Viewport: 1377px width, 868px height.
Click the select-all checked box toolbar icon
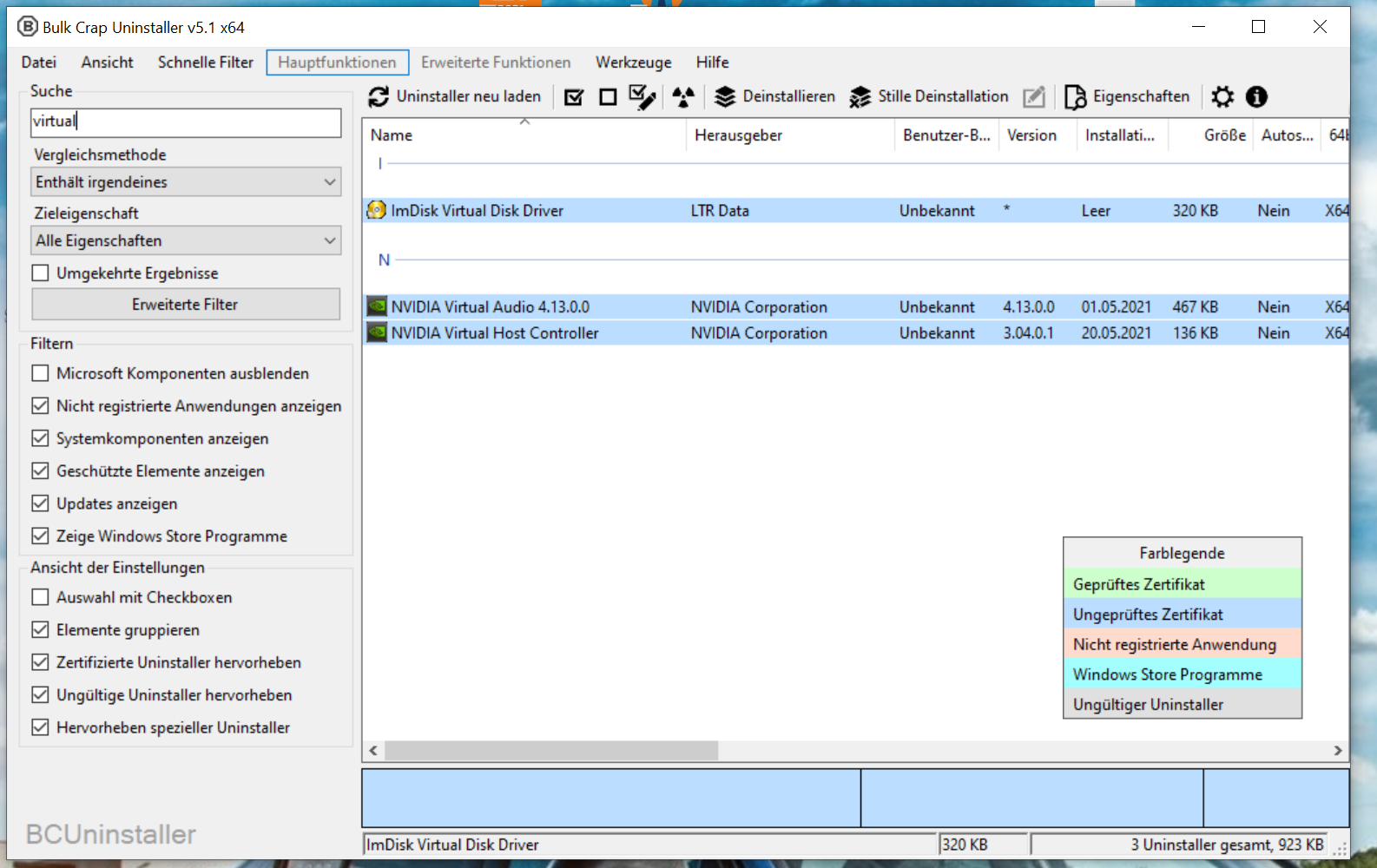[x=574, y=96]
